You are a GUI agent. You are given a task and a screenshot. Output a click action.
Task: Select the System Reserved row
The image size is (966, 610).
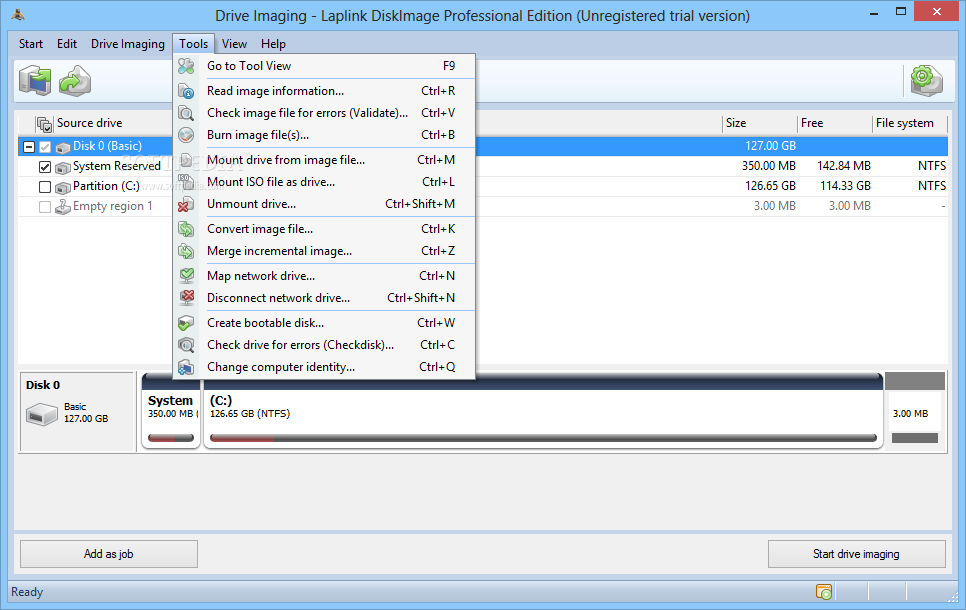pyautogui.click(x=482, y=166)
